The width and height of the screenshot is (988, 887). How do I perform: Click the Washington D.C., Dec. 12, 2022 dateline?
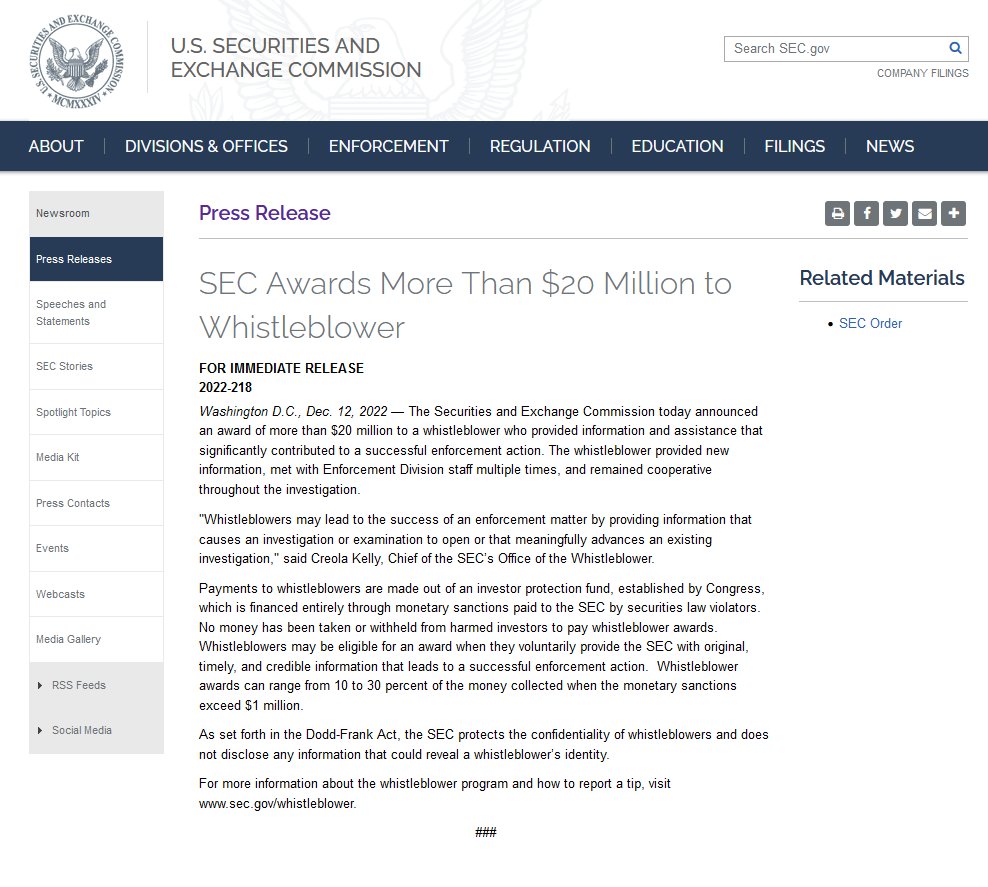click(x=293, y=411)
